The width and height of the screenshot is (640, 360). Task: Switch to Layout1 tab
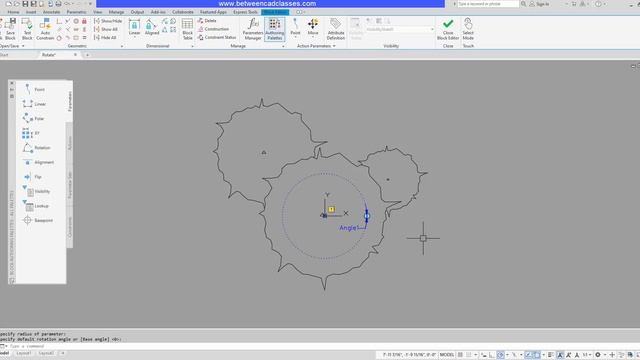(24, 353)
